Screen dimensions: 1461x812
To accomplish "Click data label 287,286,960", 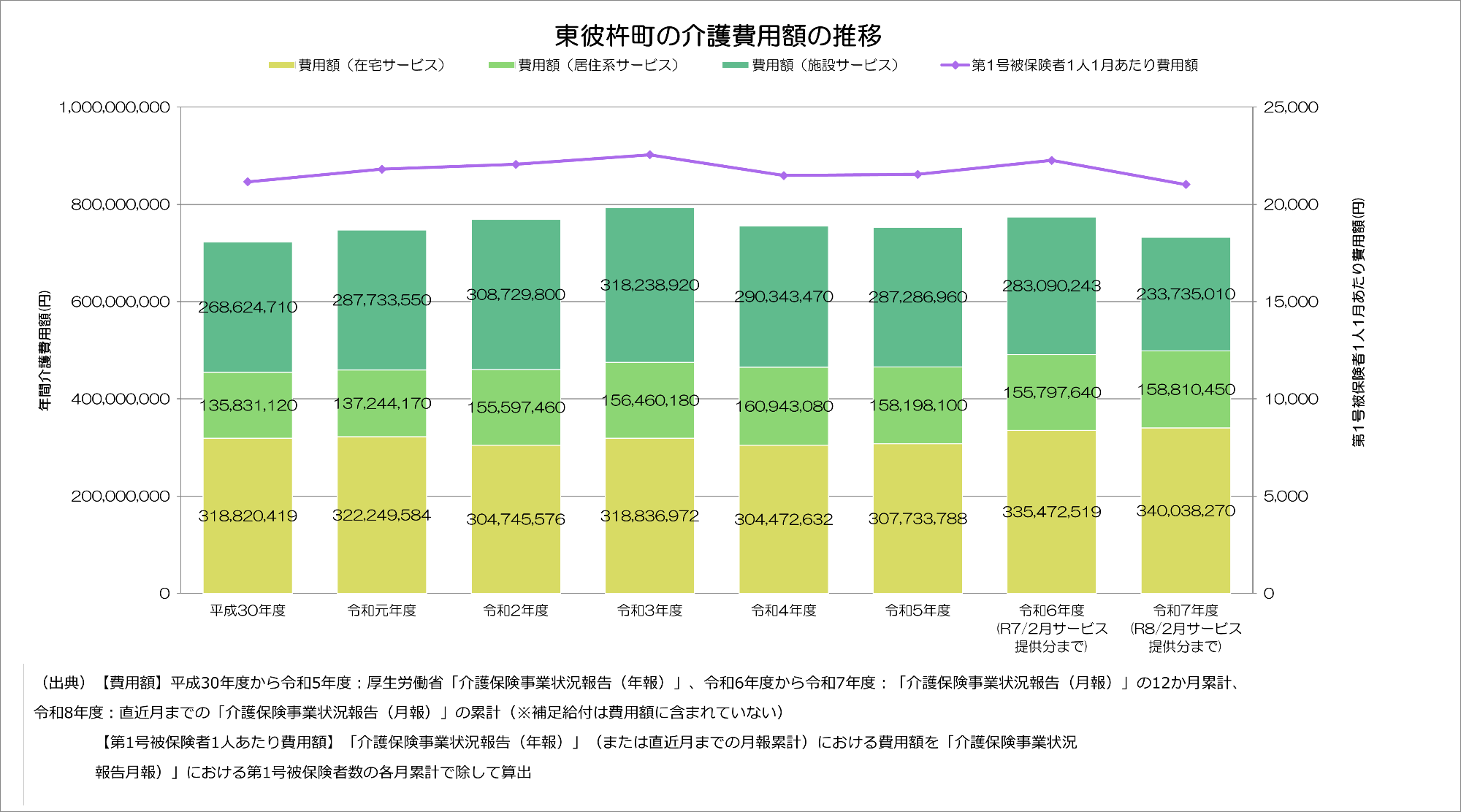I will (x=918, y=297).
